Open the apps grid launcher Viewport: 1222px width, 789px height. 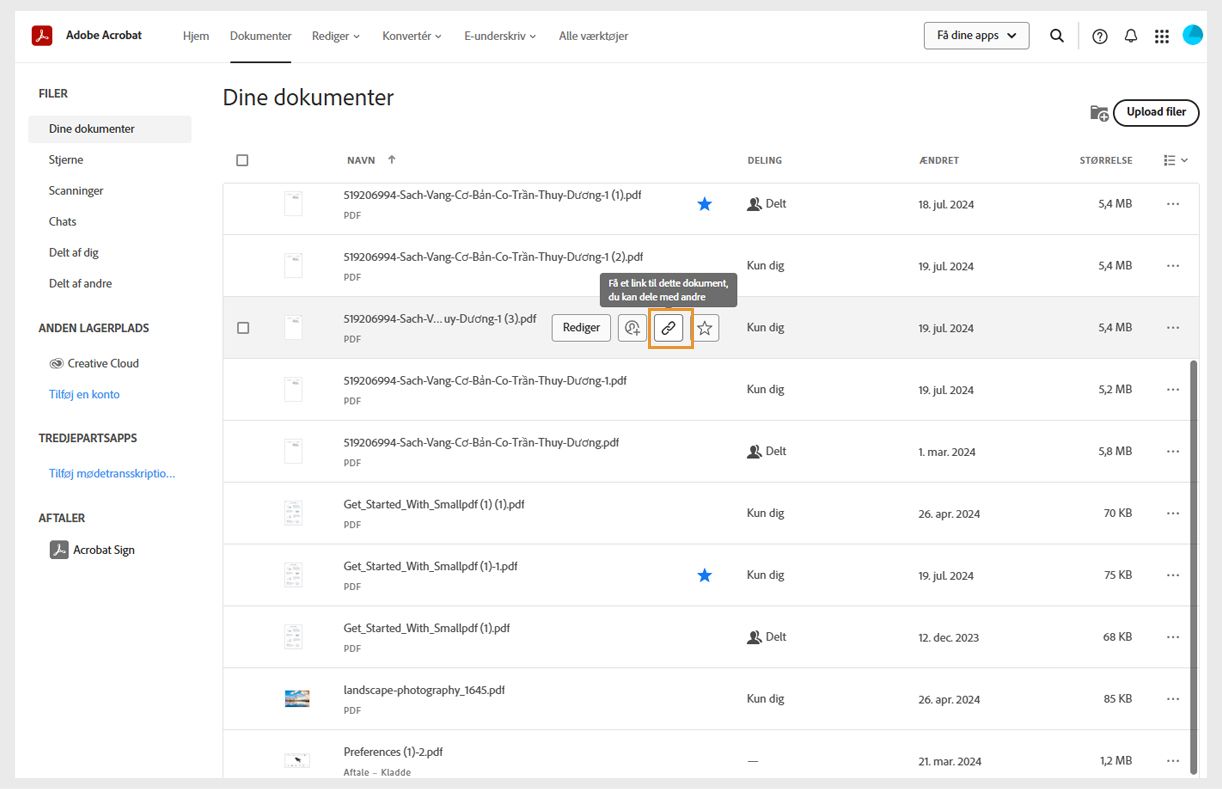pos(1162,36)
